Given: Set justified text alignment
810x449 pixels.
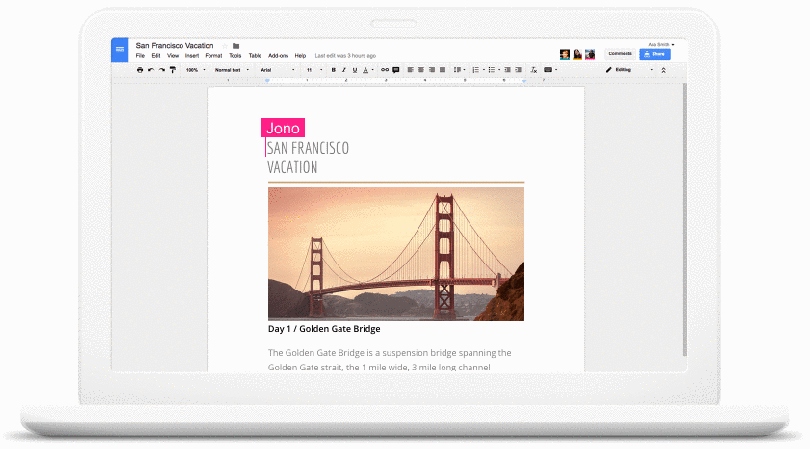Looking at the screenshot, I should 443,70.
